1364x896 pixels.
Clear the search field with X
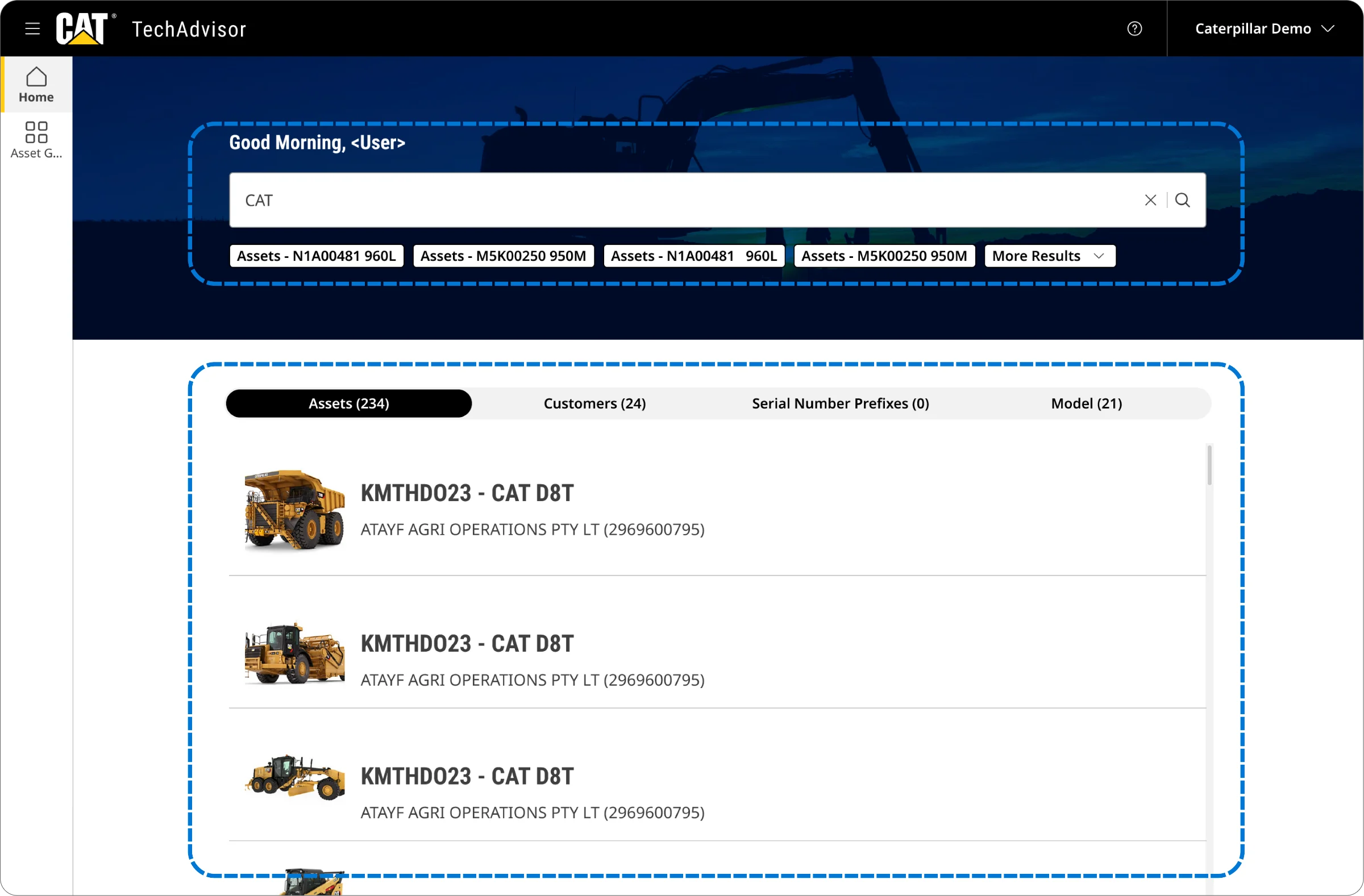click(x=1150, y=200)
